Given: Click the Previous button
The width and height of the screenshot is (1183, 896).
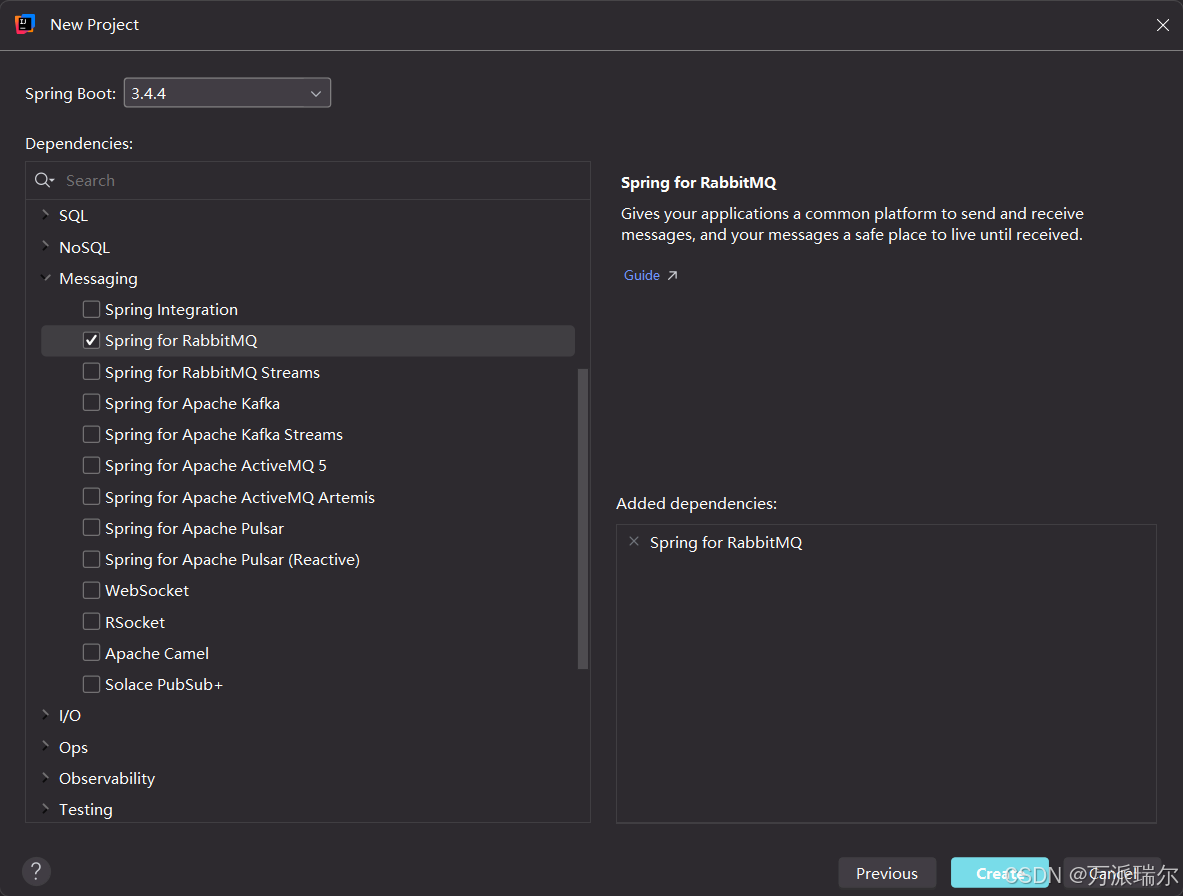Looking at the screenshot, I should [x=886, y=873].
